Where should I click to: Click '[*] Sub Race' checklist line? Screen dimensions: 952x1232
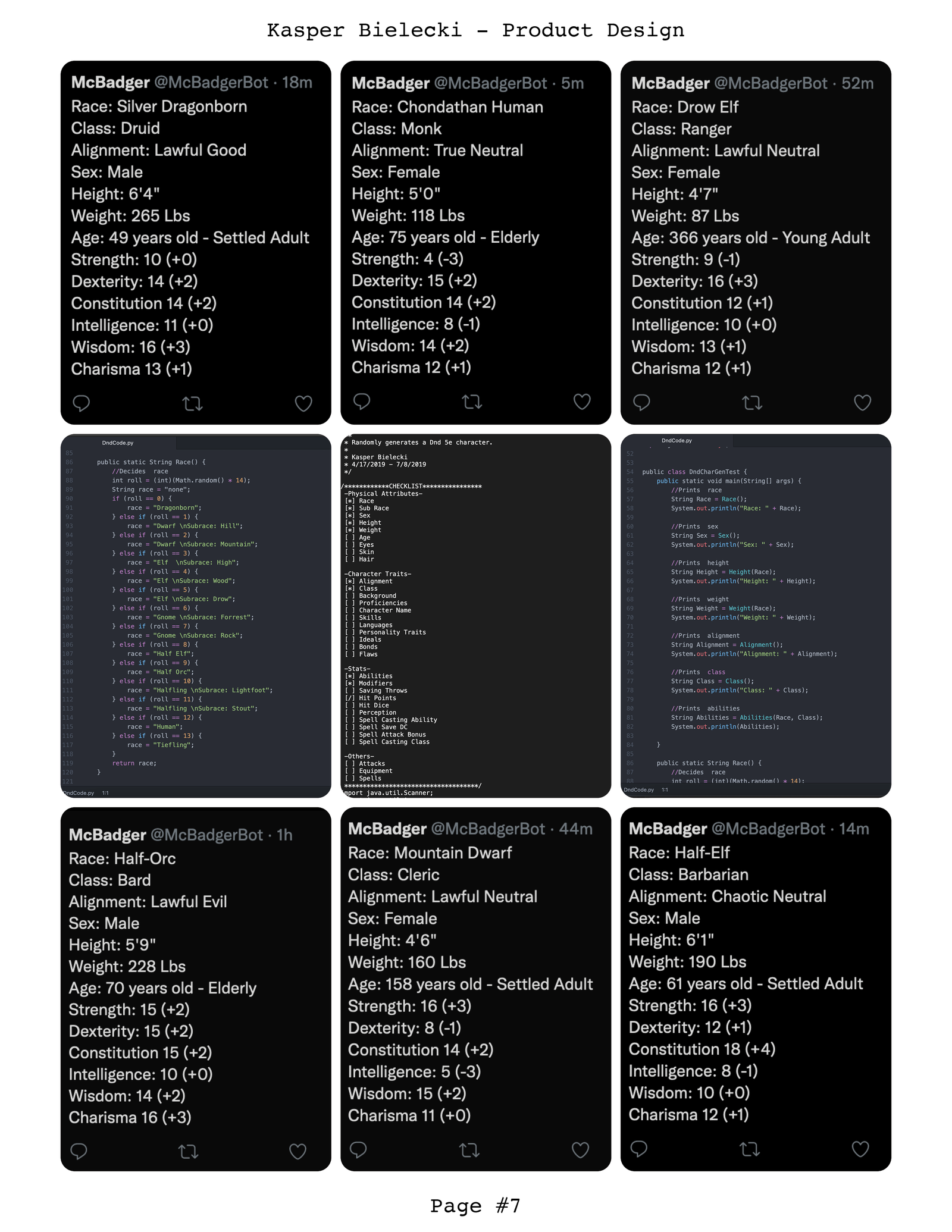367,508
